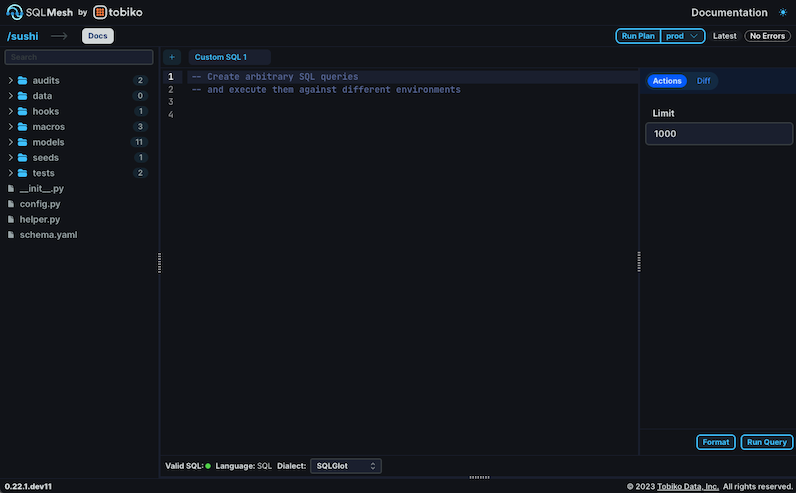This screenshot has height=493, width=796.
Task: Click the No Errors badge
Action: [767, 36]
